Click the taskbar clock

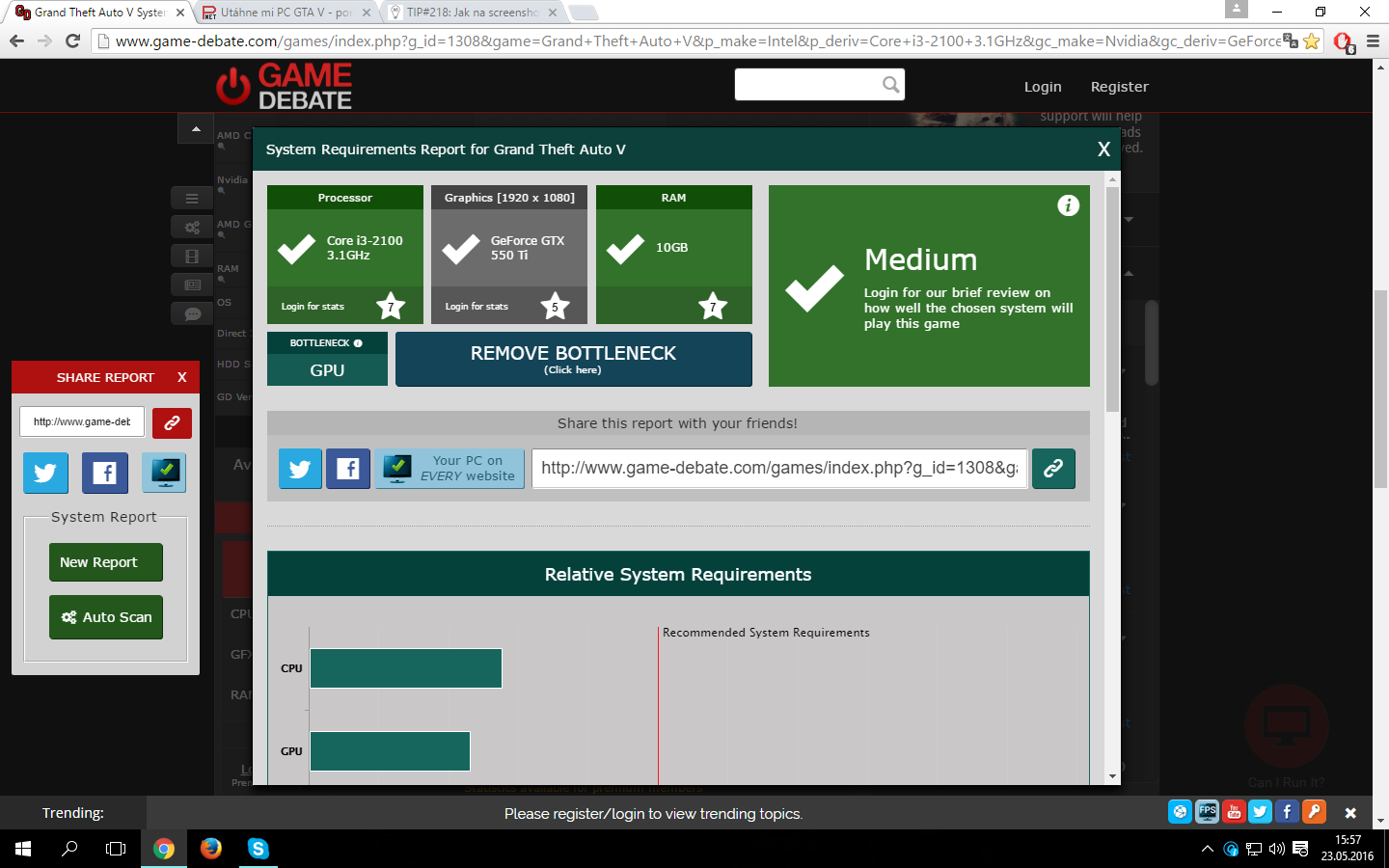pos(1348,849)
